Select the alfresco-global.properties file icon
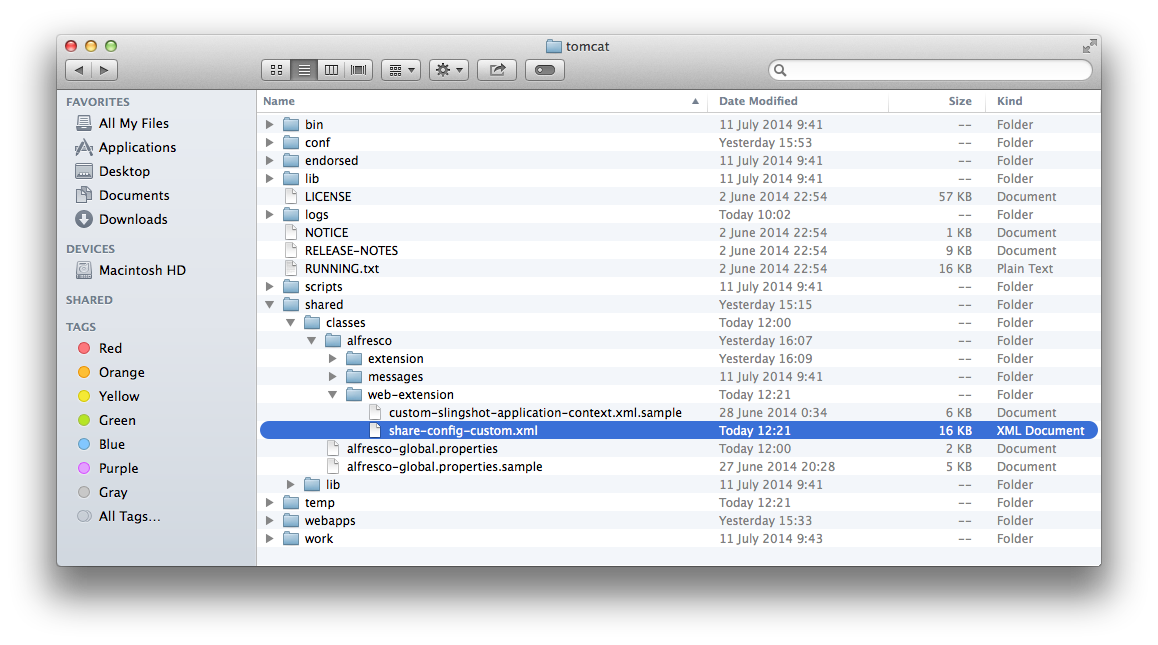 (333, 448)
